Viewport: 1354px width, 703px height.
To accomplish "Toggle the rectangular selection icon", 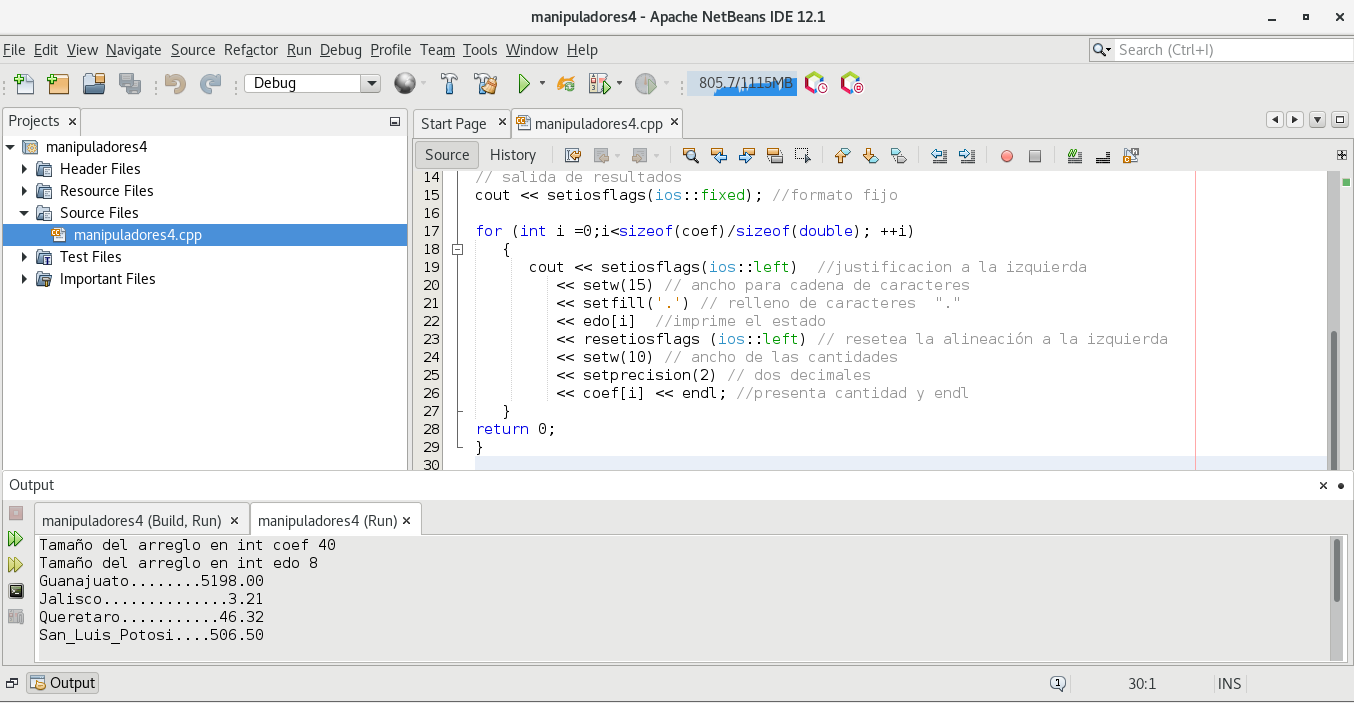I will [x=802, y=156].
